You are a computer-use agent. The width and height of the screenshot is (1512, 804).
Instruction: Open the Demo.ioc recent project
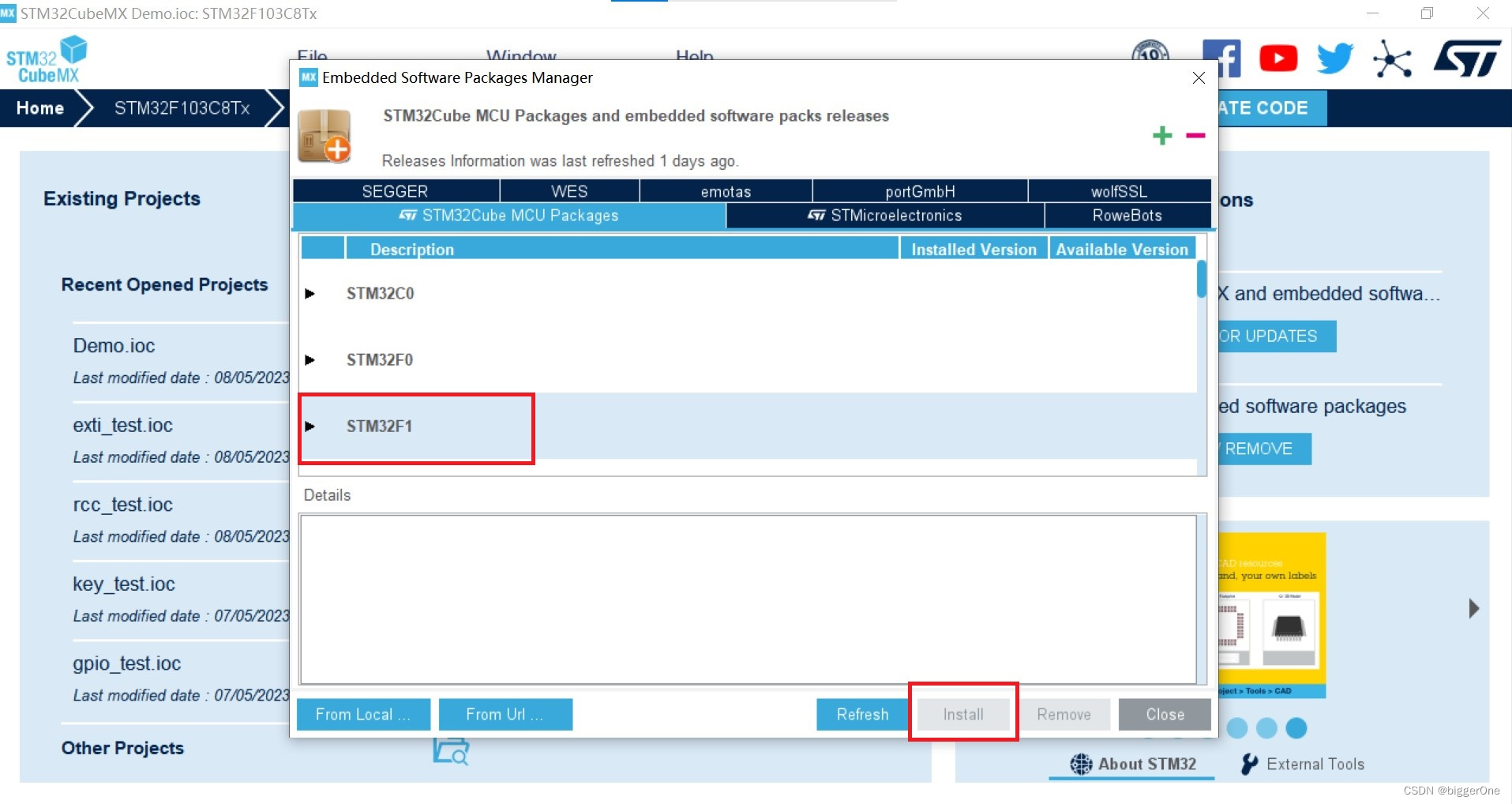[x=114, y=346]
